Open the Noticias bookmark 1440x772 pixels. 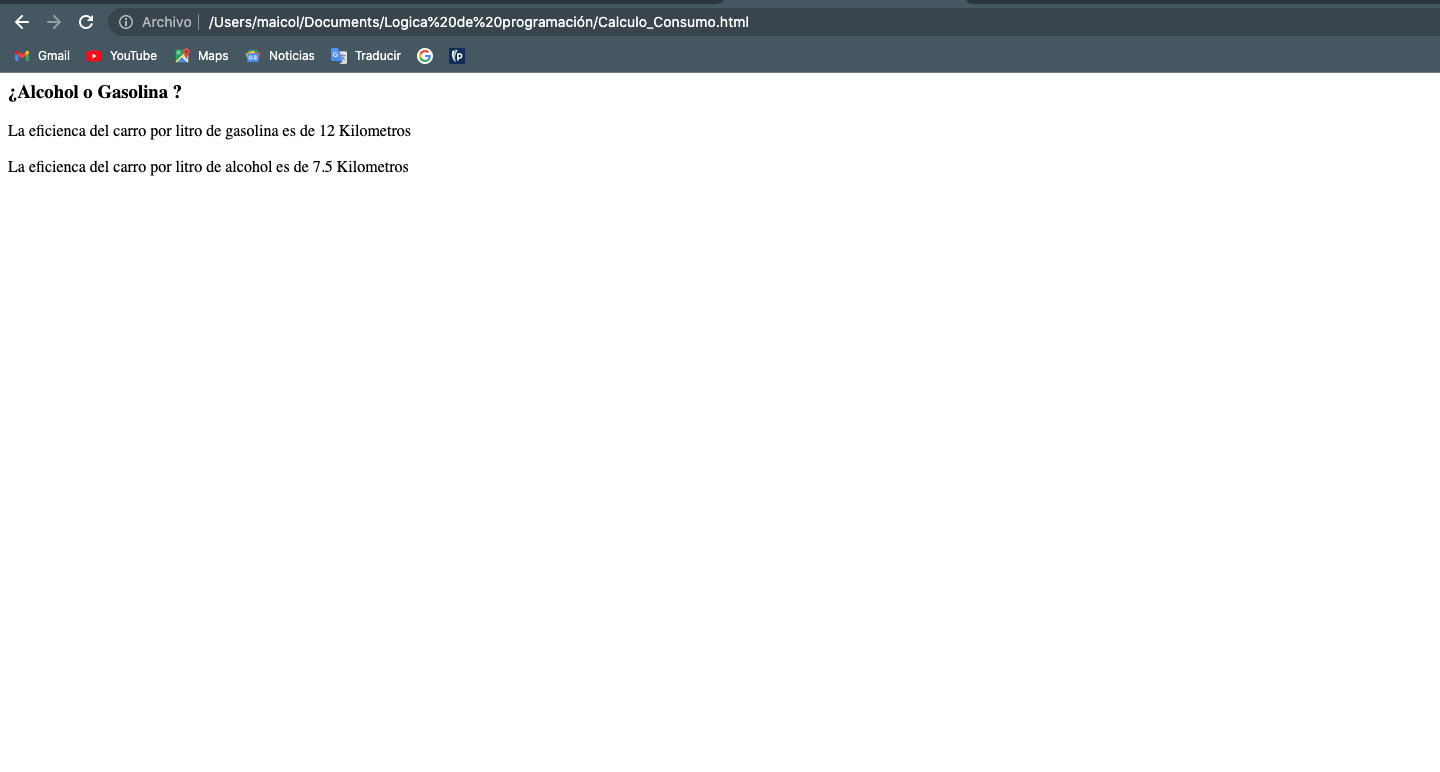point(280,56)
